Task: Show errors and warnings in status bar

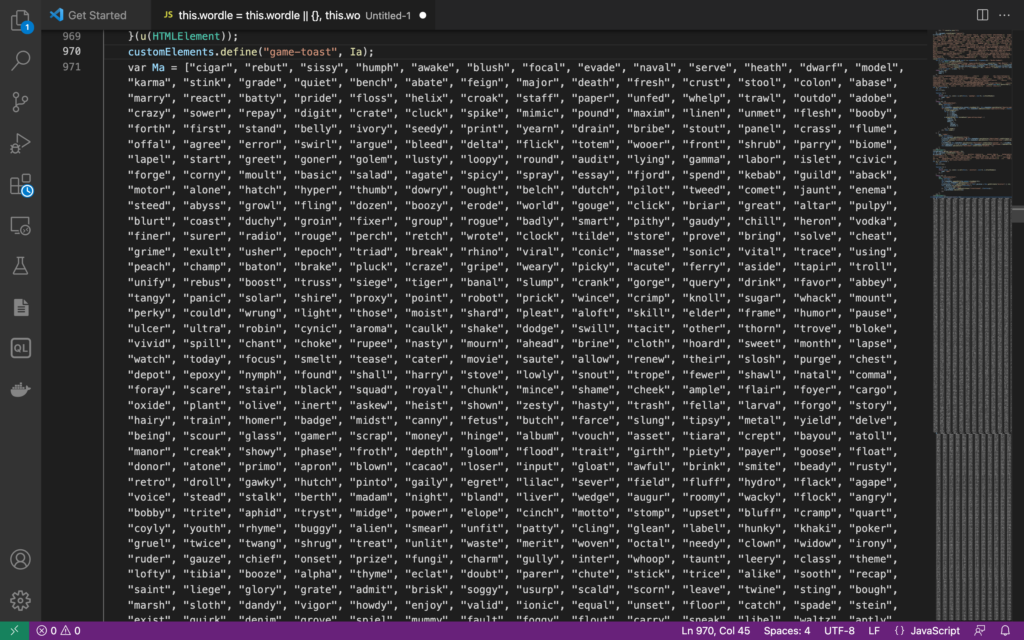Action: pyautogui.click(x=58, y=631)
